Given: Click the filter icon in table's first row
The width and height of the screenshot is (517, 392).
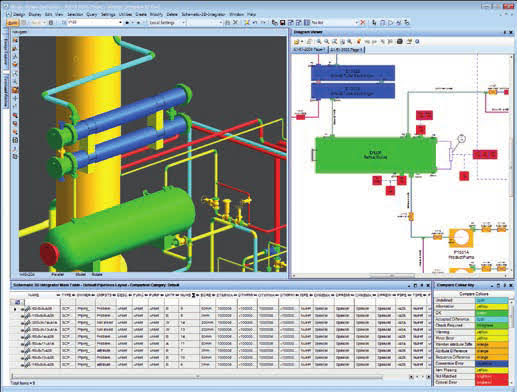Looking at the screenshot, I should pyautogui.click(x=17, y=302).
